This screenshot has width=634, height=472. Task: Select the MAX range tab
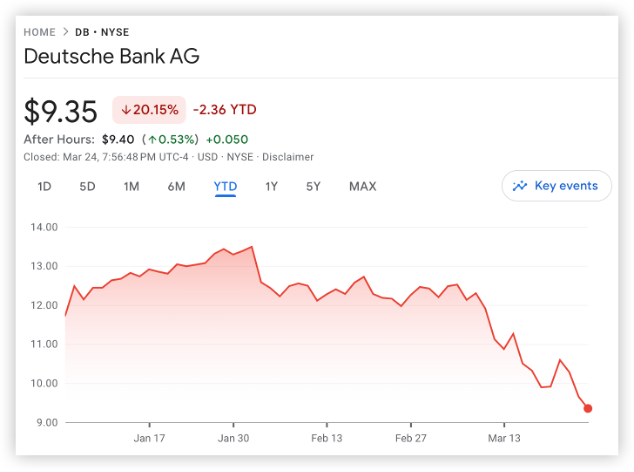(x=362, y=186)
